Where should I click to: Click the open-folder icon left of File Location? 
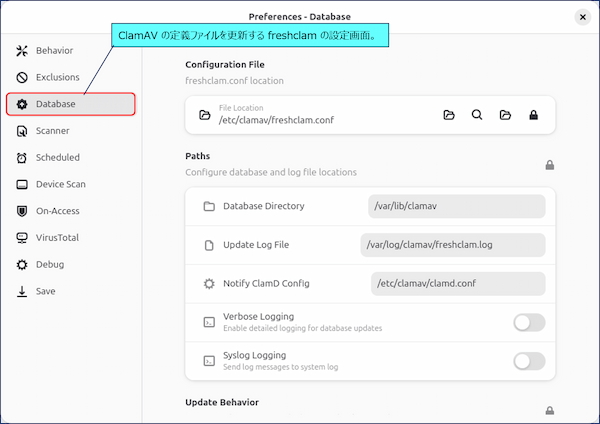point(205,115)
